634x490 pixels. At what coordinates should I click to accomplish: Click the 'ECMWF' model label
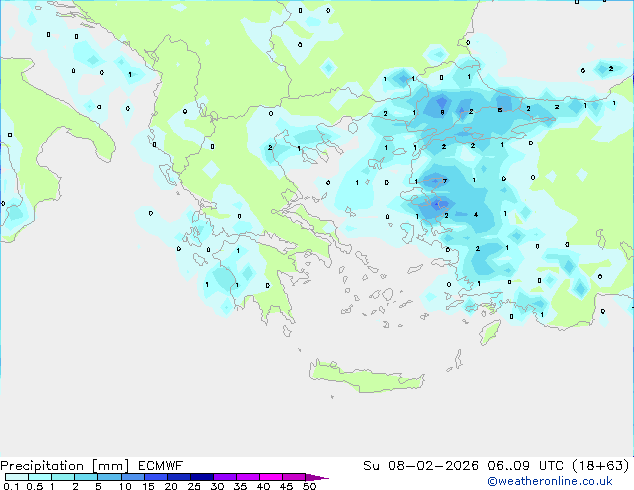161,466
